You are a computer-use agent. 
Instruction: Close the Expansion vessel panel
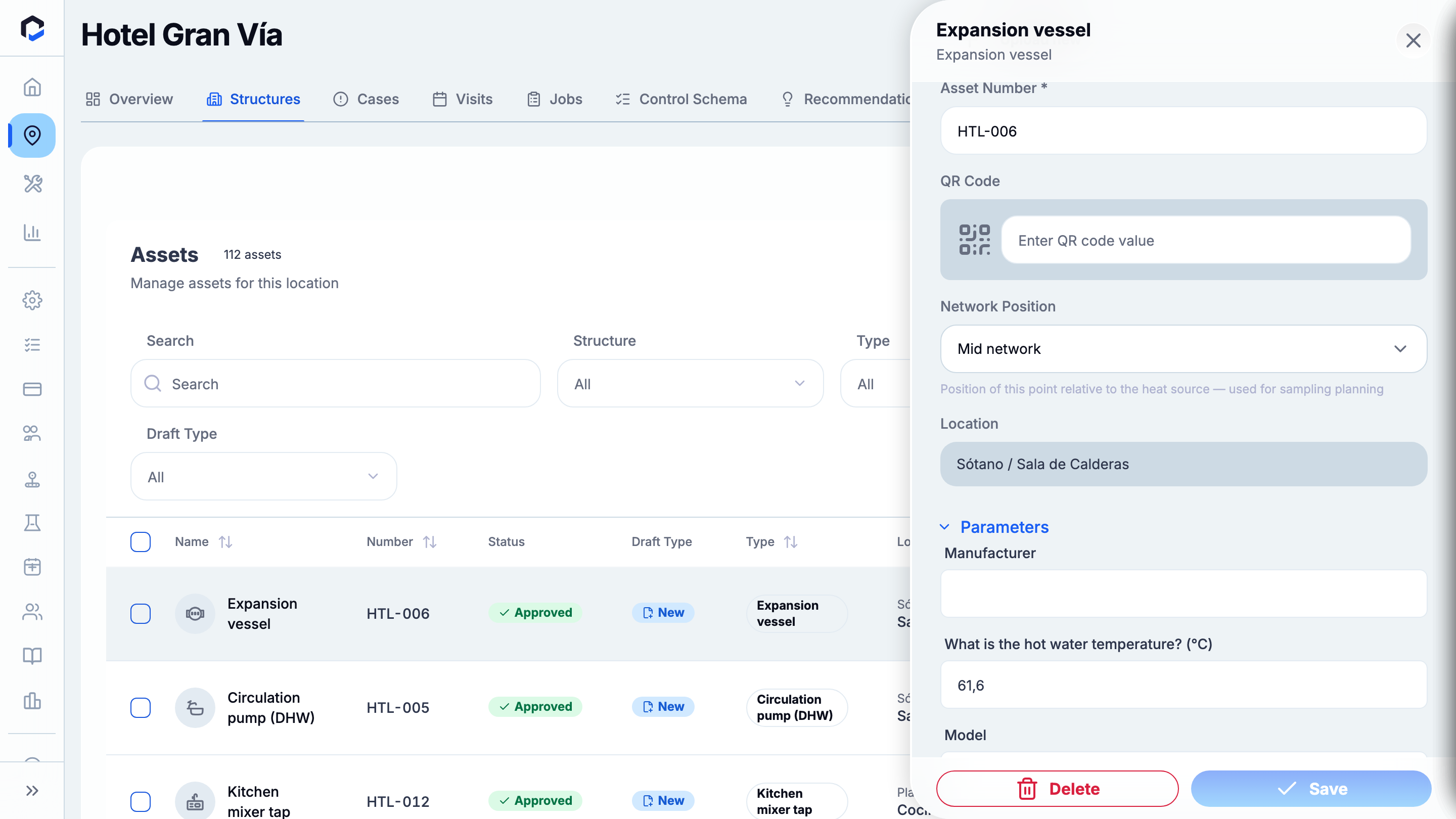(1413, 40)
